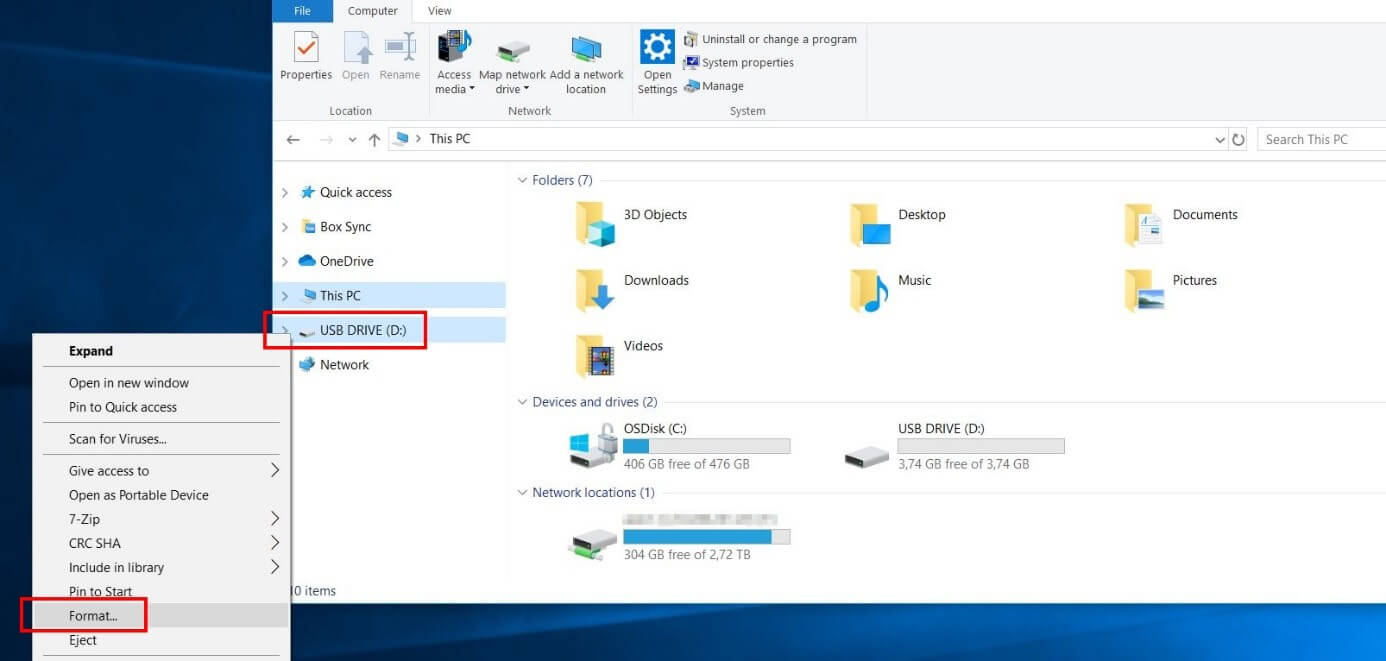Open Settings gear icon in ribbon
The width and height of the screenshot is (1386, 661).
657,48
